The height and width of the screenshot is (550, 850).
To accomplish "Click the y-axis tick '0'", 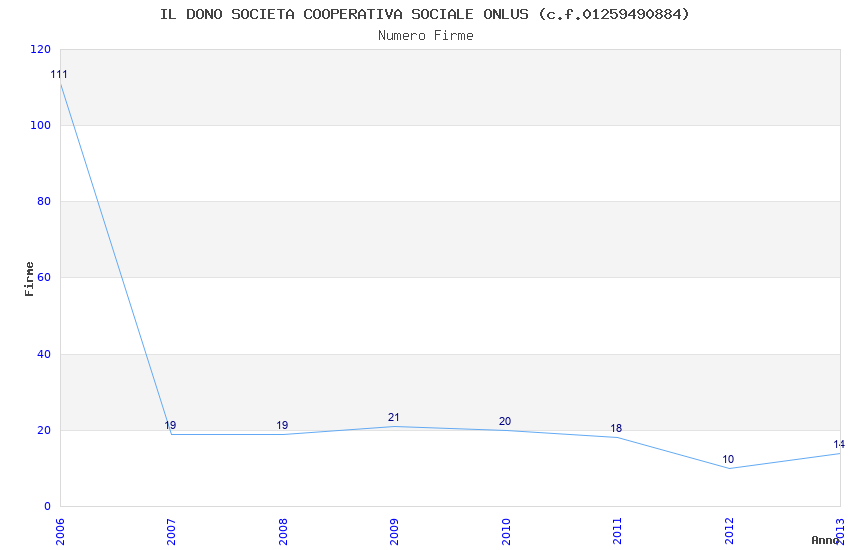I will pos(48,506).
